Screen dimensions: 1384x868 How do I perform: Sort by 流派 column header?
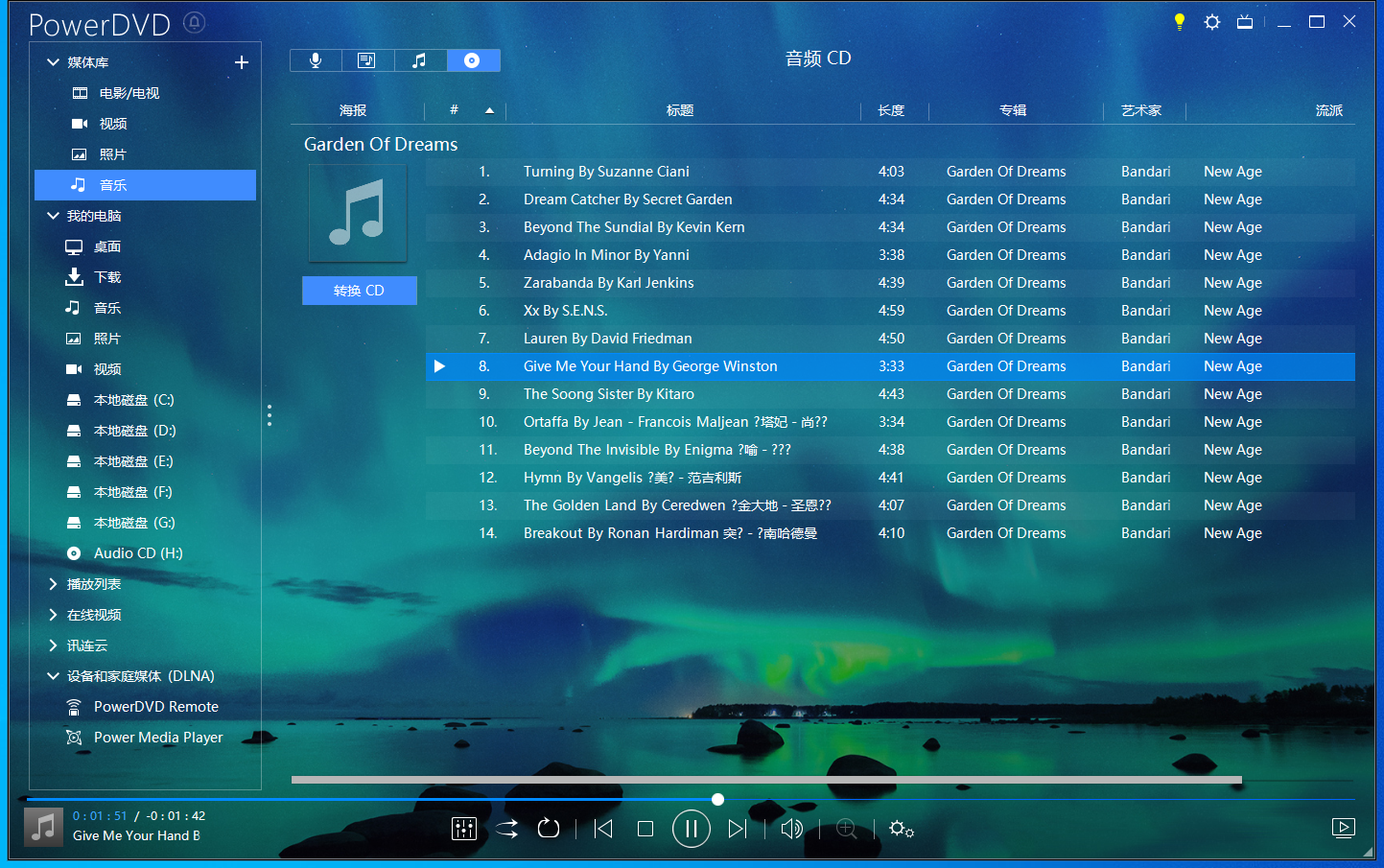click(x=1329, y=110)
